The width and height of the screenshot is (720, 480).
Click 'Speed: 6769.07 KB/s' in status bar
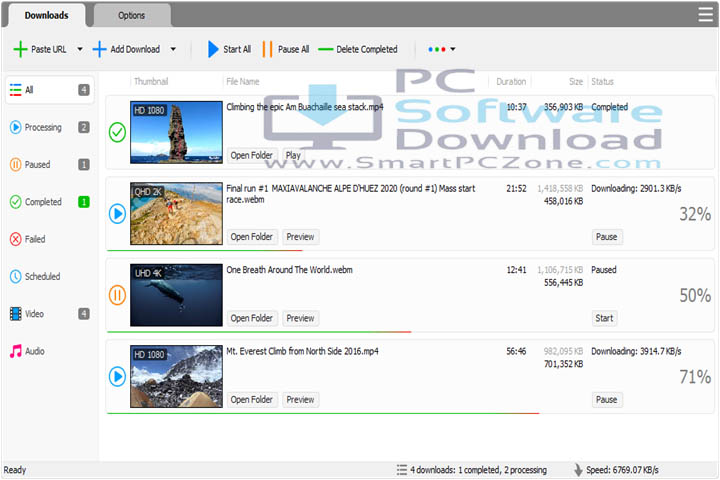pyautogui.click(x=622, y=469)
